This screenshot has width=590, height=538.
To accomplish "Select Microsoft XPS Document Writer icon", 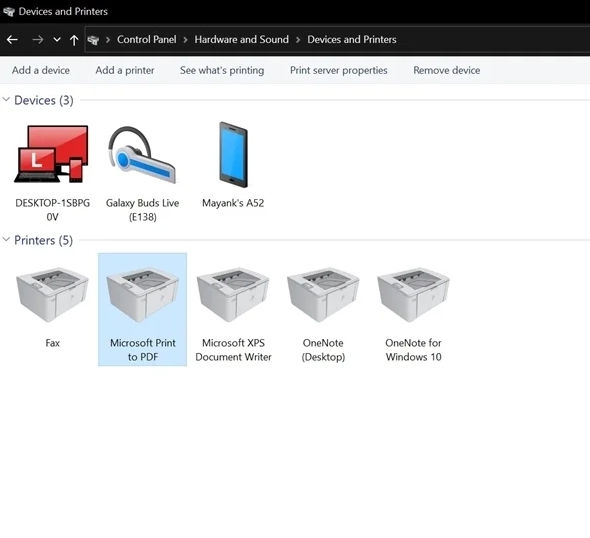I will click(233, 295).
